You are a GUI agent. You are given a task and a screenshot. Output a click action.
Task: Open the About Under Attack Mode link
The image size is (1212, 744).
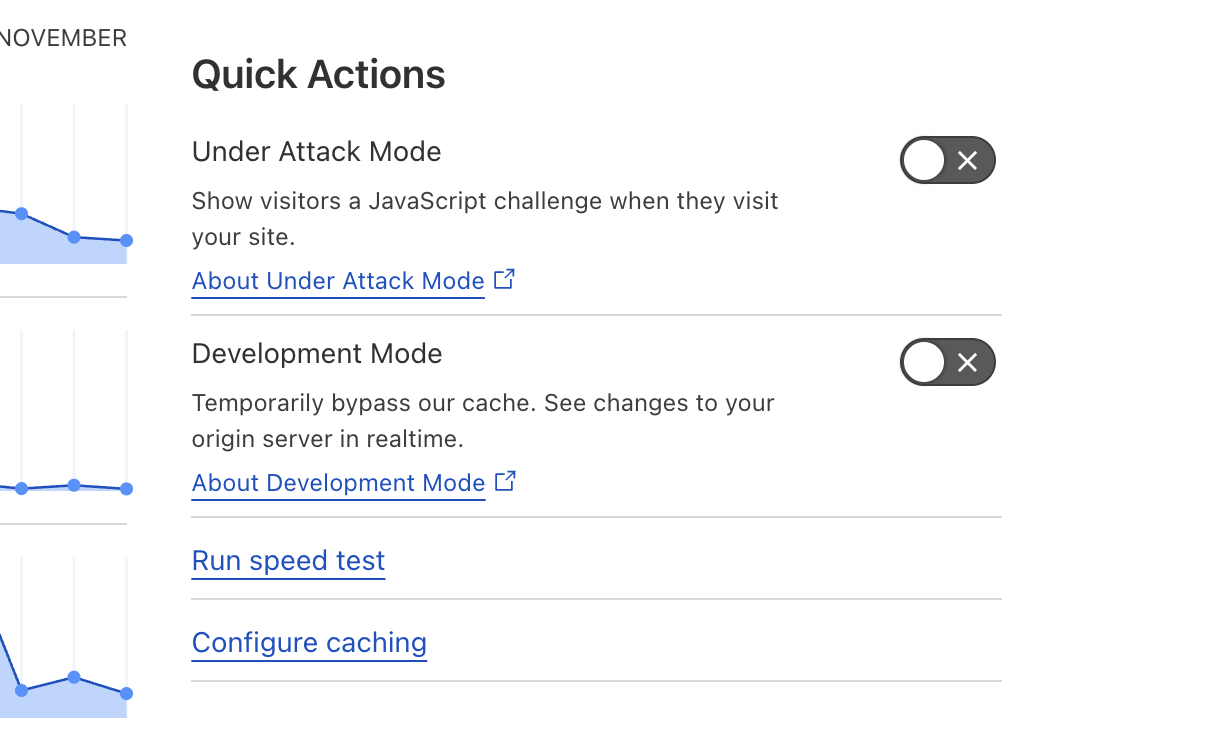point(338,280)
